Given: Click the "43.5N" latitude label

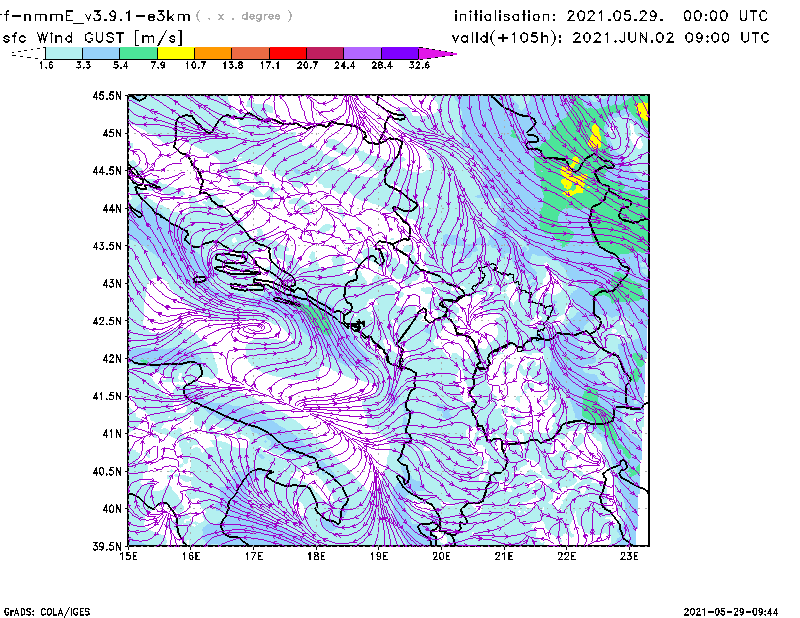Looking at the screenshot, I should pyautogui.click(x=107, y=246).
